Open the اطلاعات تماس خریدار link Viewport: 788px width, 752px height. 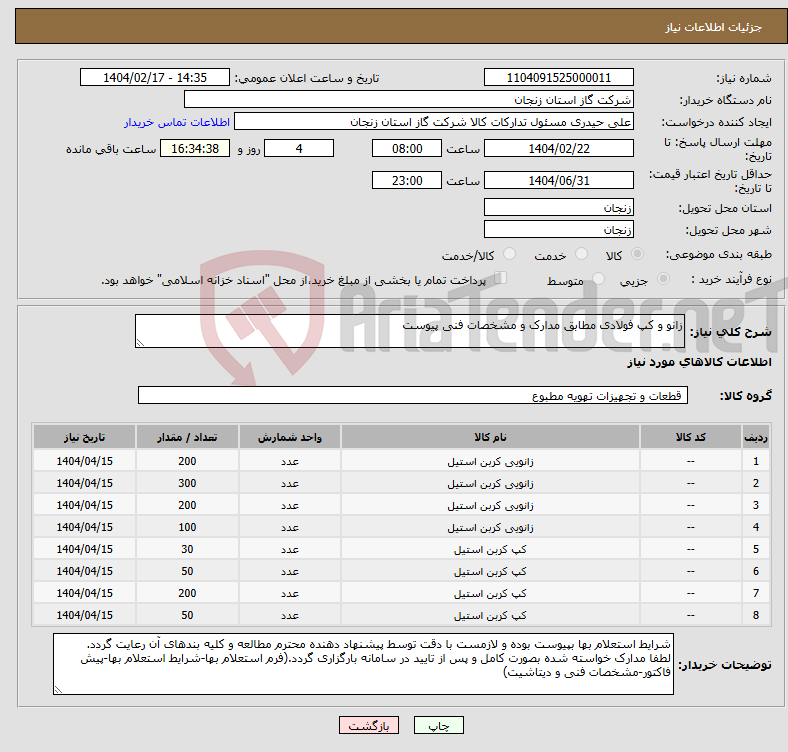177,122
